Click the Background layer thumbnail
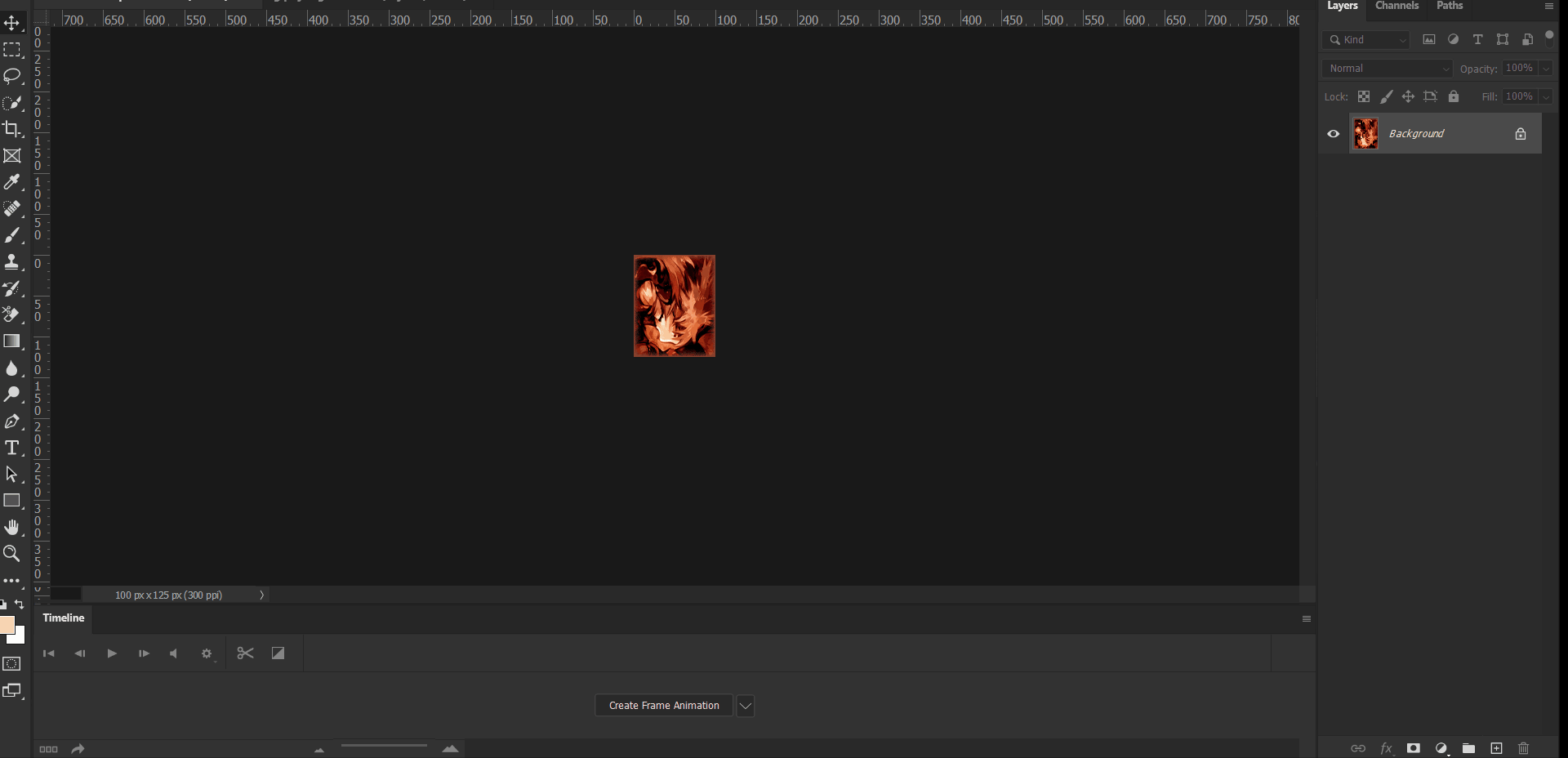 tap(1365, 134)
